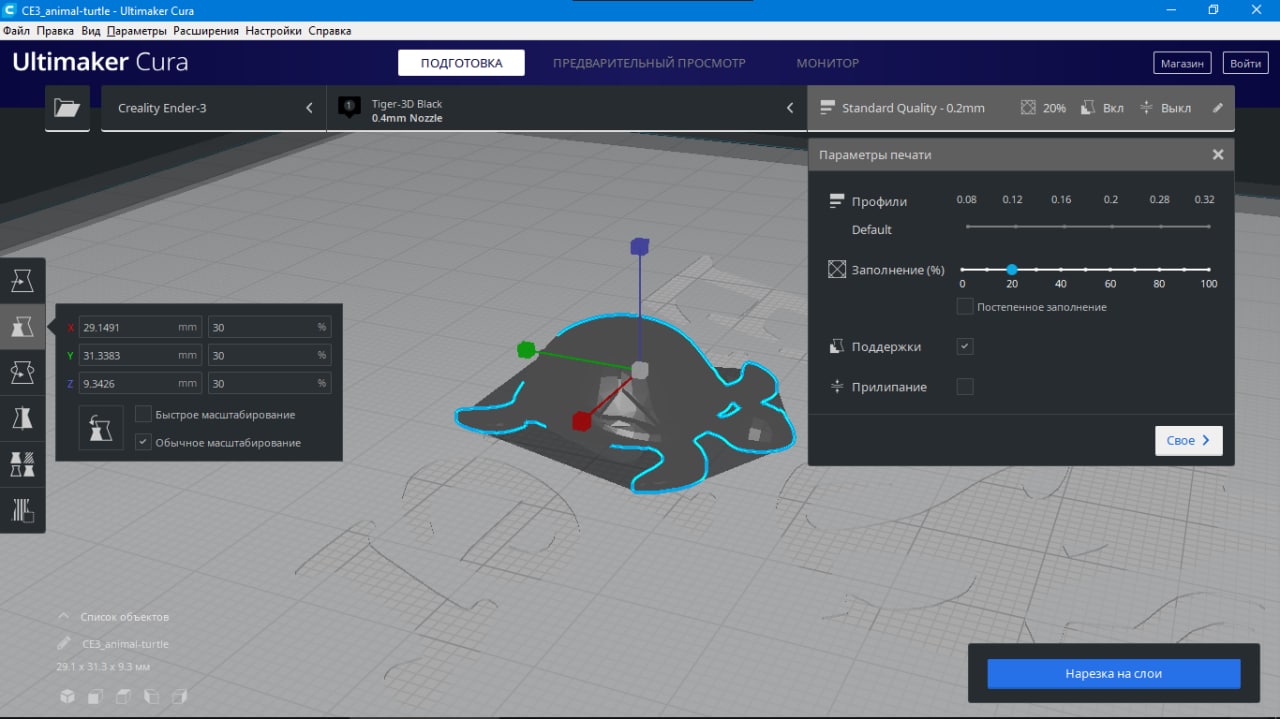Open file folder icon
Image resolution: width=1280 pixels, height=719 pixels.
pyautogui.click(x=67, y=108)
